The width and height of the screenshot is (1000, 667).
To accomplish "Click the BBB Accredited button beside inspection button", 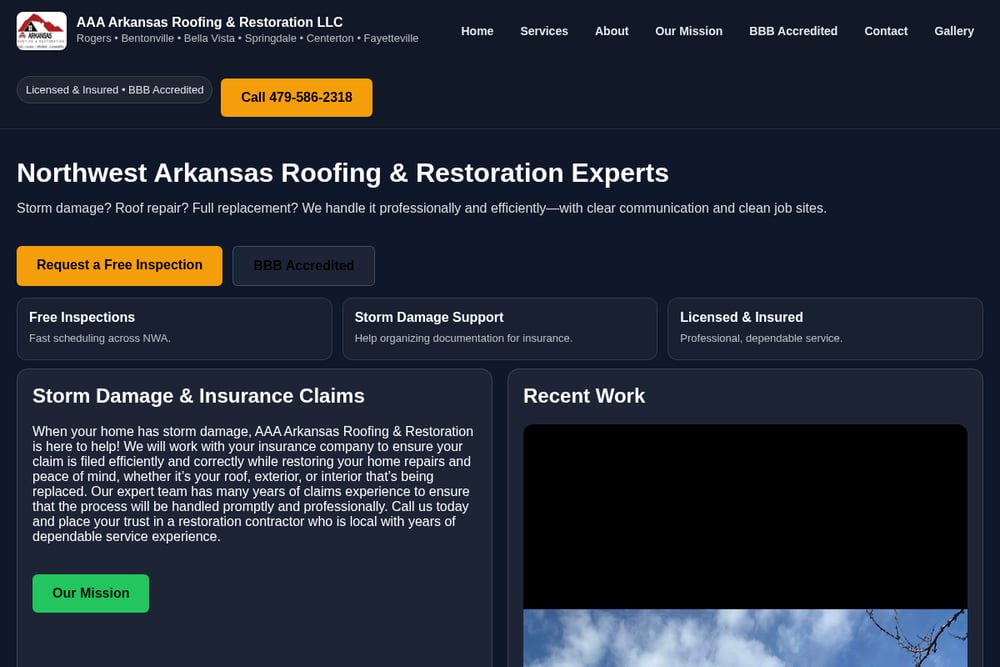I will [304, 266].
